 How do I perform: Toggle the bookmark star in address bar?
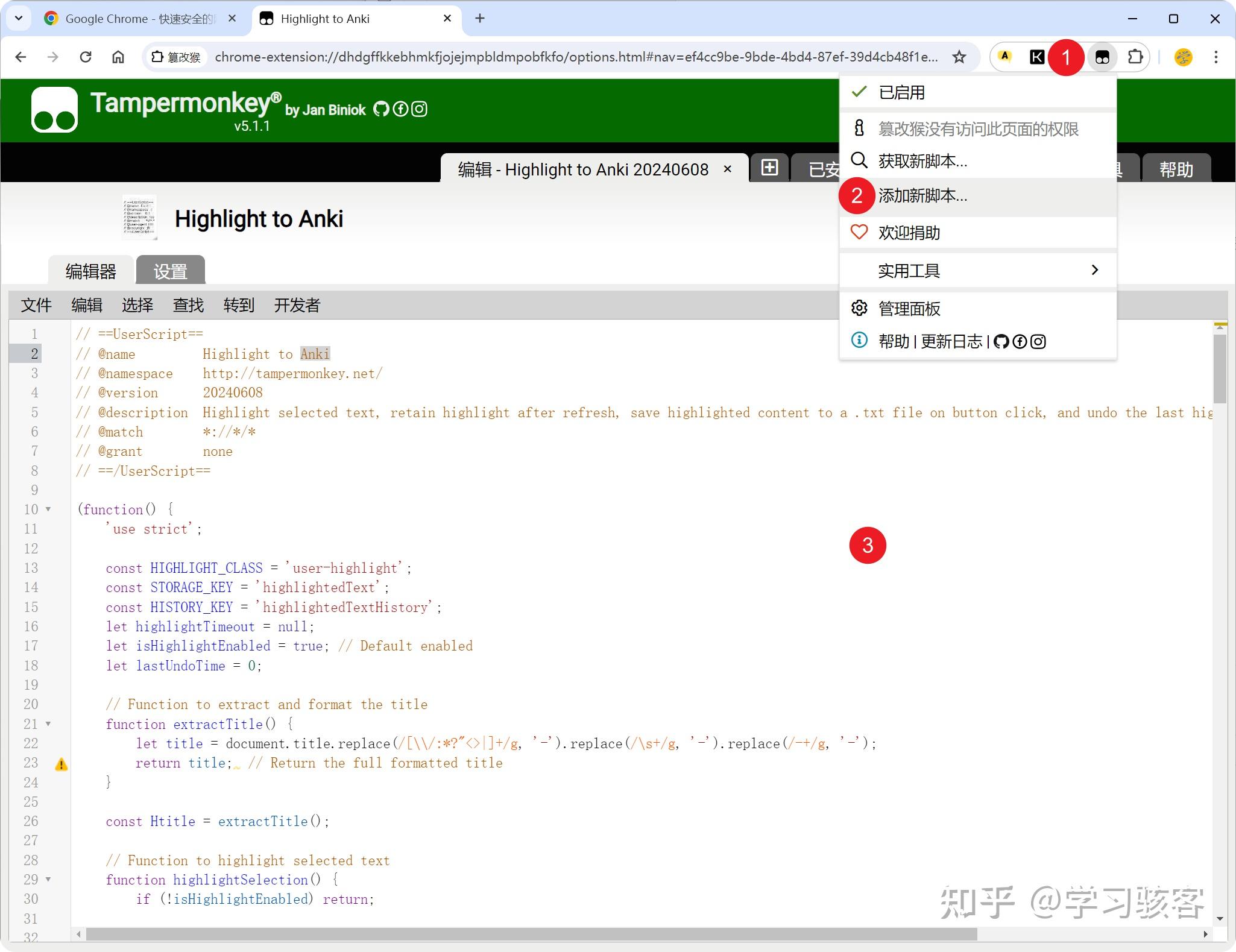[x=959, y=57]
